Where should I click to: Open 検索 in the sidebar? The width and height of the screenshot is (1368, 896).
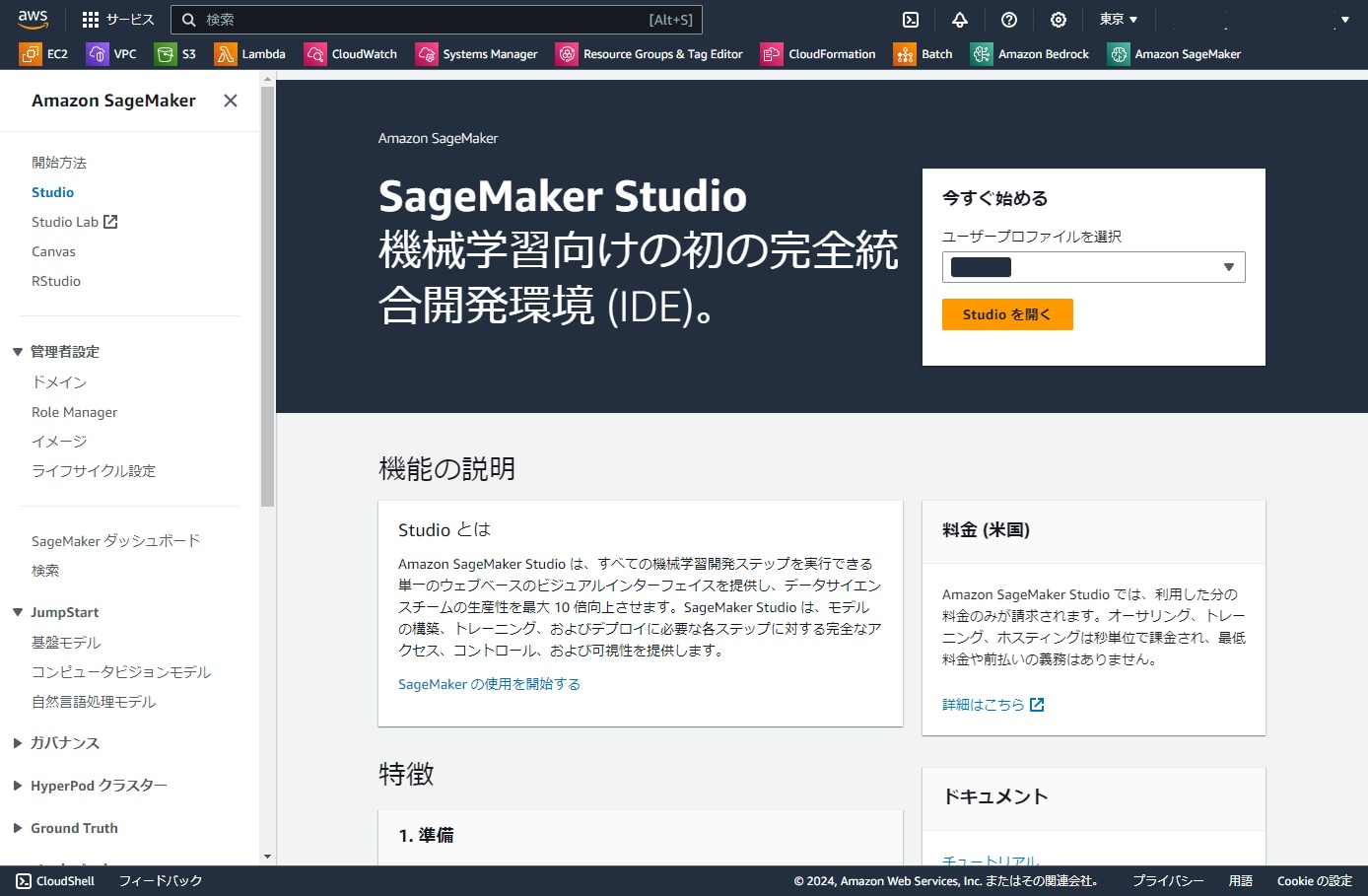coord(45,571)
